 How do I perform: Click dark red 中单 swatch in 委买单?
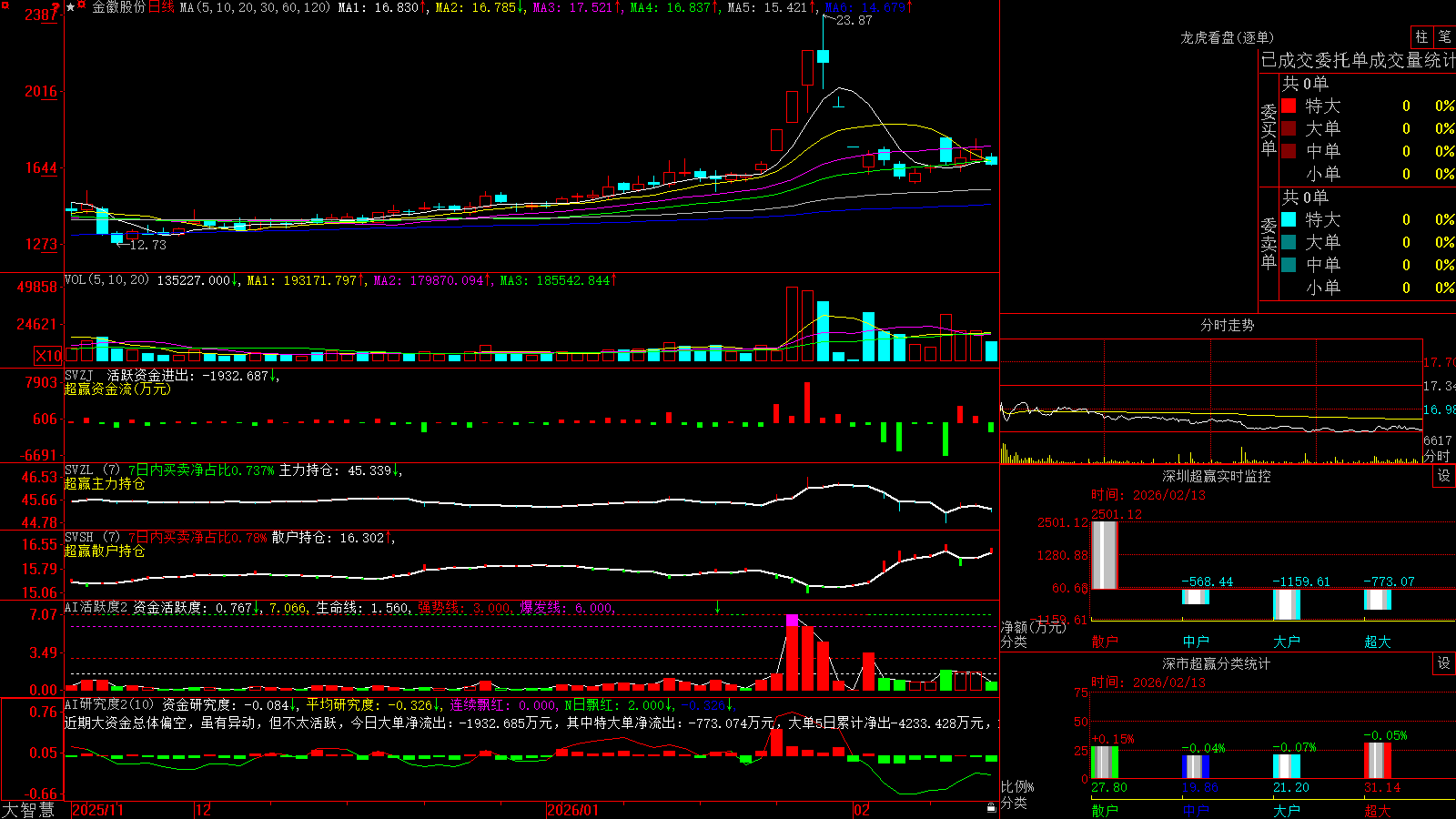tap(1289, 150)
